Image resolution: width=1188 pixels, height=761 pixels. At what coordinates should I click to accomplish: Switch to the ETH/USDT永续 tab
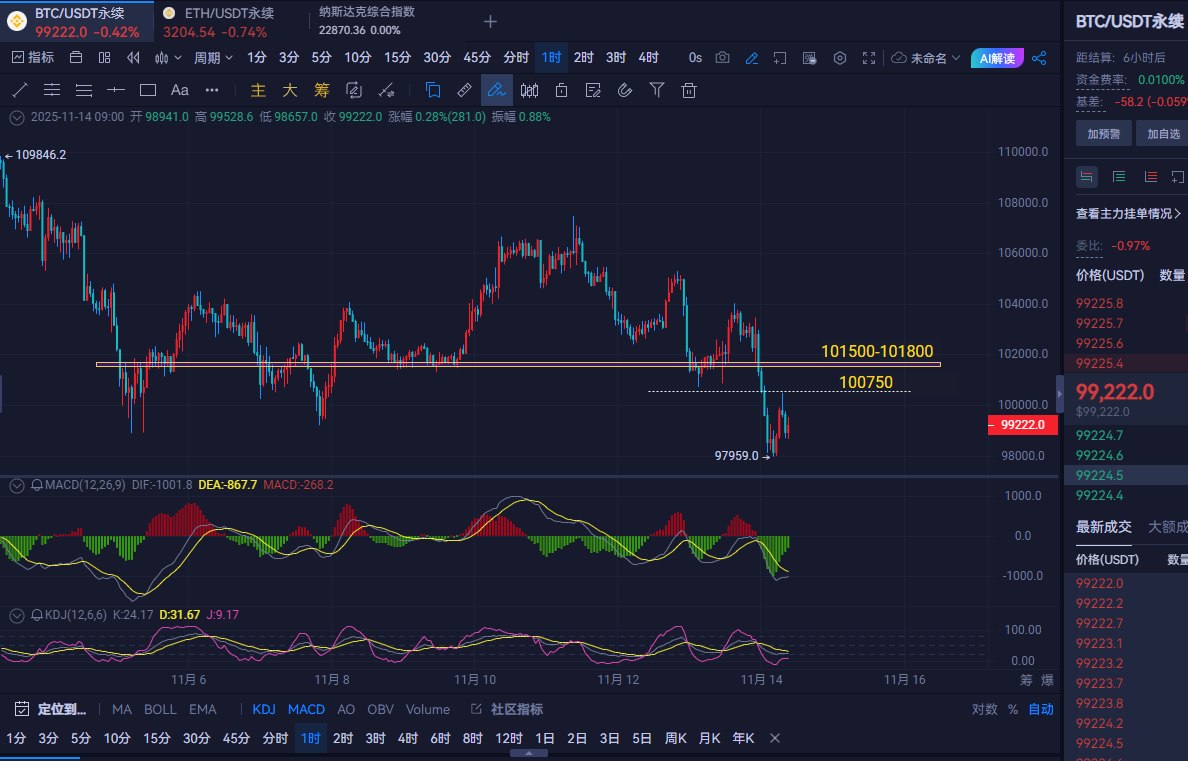pyautogui.click(x=218, y=21)
